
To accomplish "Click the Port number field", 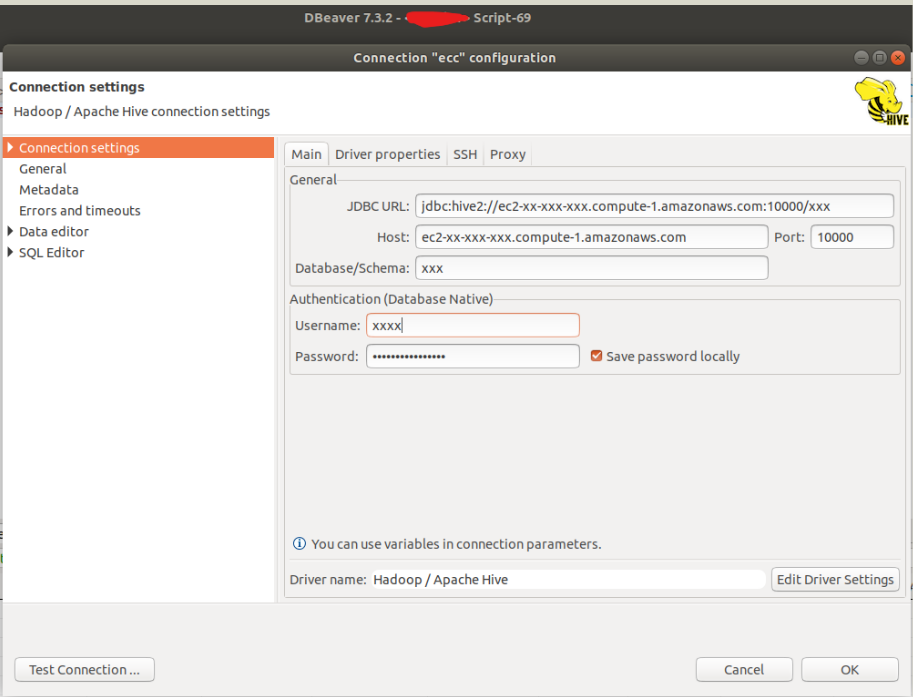I will 851,237.
